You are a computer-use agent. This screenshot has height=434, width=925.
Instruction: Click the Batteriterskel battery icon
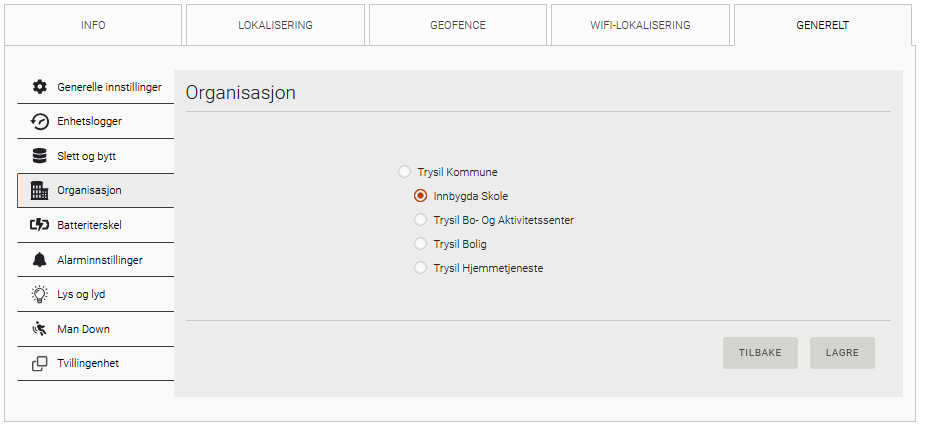pyautogui.click(x=40, y=225)
